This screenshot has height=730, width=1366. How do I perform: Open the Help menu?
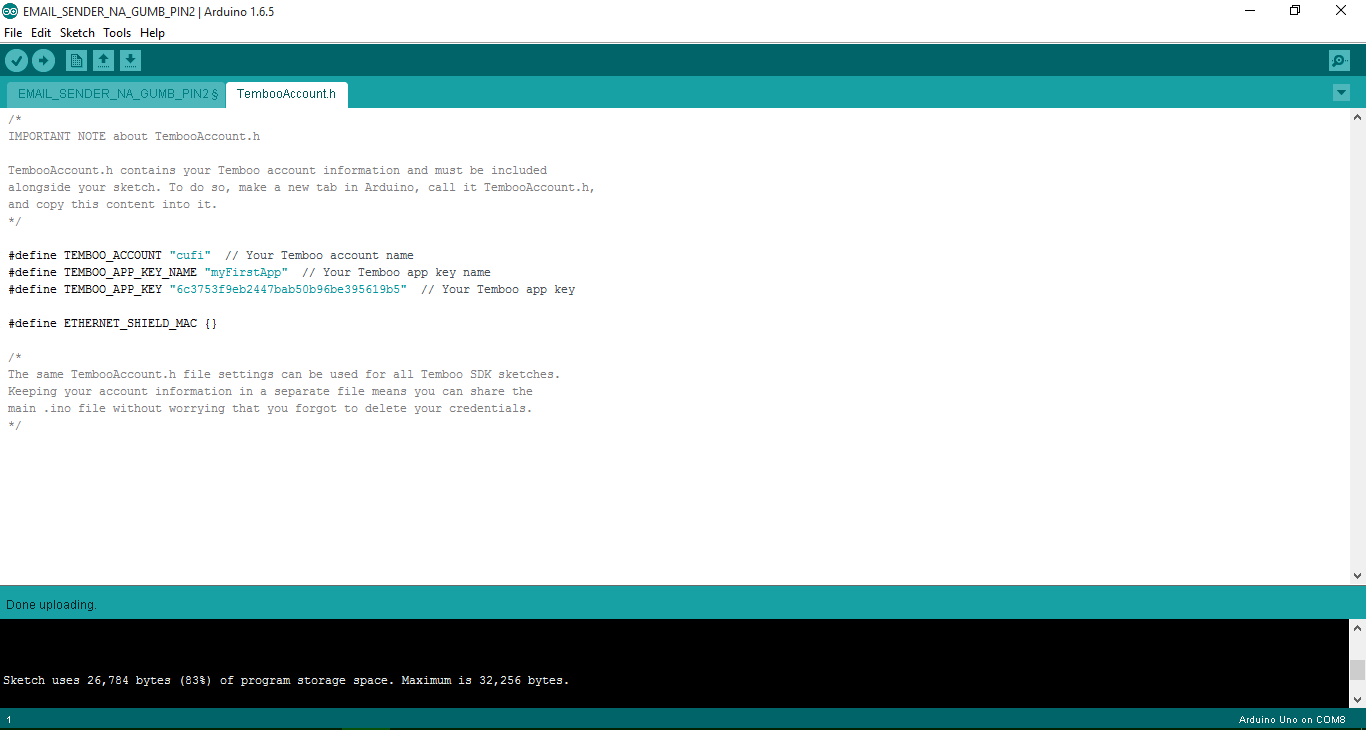tap(152, 33)
